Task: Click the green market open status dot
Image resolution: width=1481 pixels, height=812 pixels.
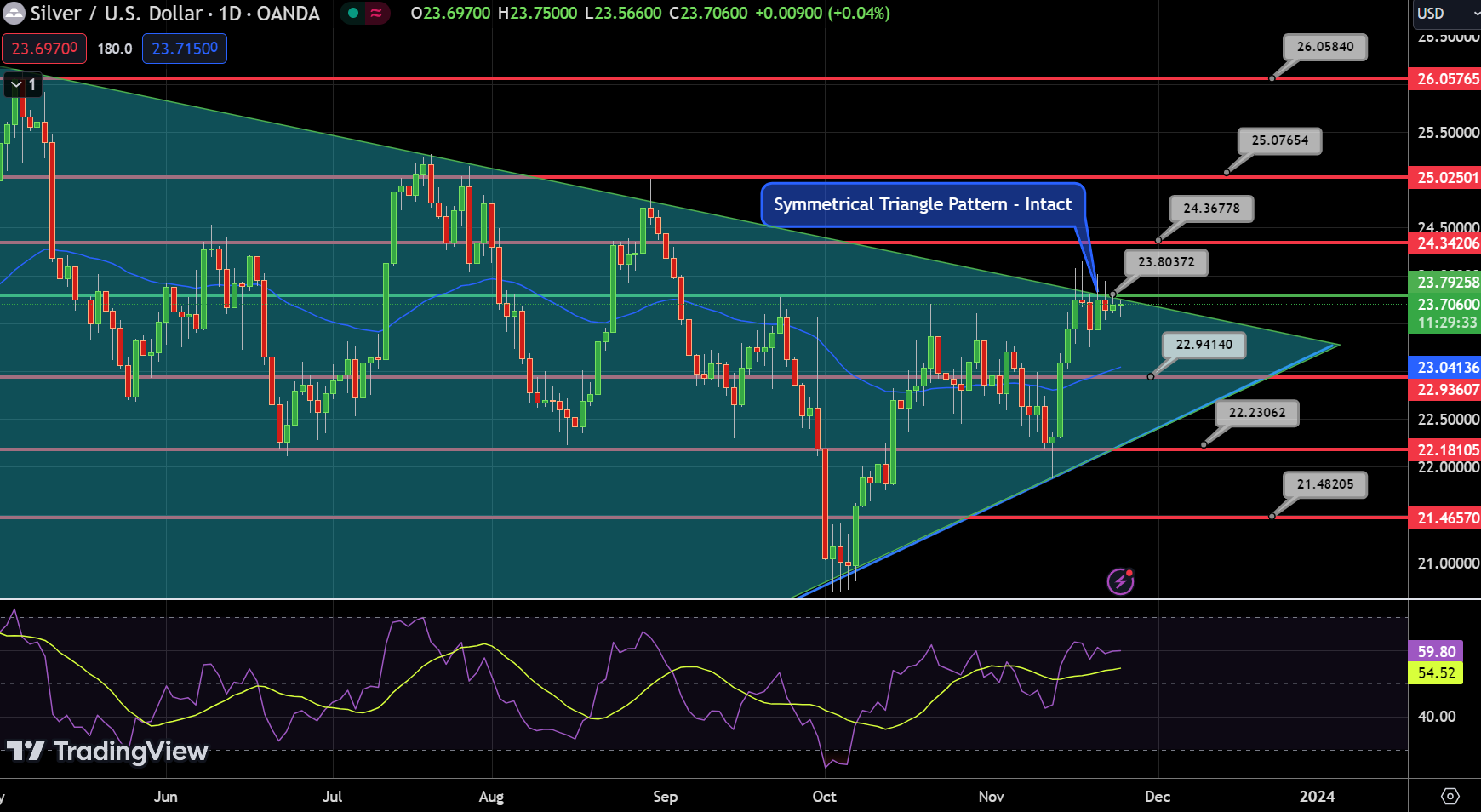Action: (x=353, y=13)
